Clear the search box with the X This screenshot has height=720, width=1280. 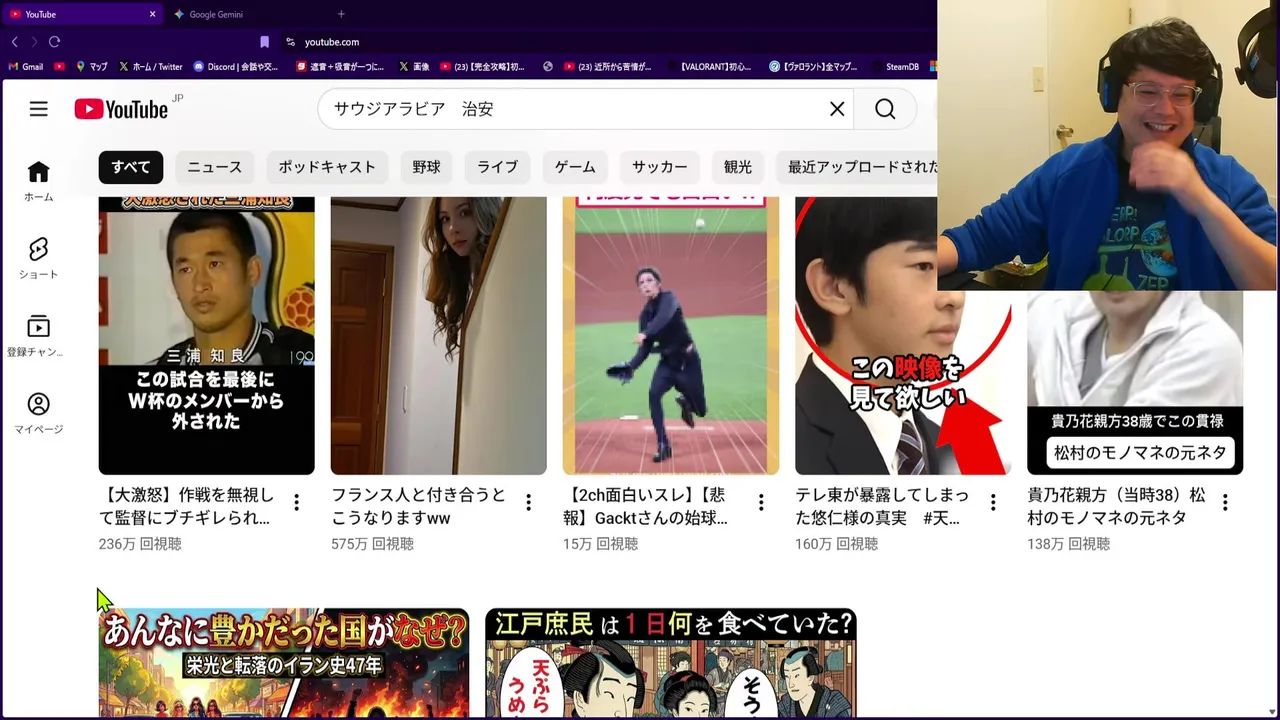(x=837, y=109)
